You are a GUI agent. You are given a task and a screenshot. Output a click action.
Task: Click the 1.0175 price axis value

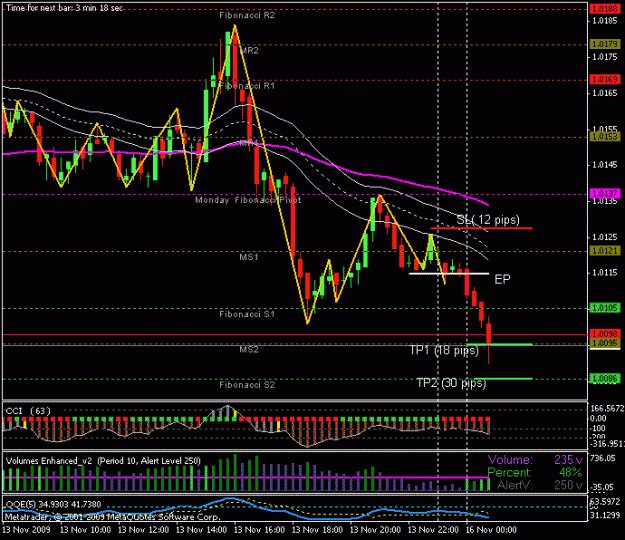605,57
